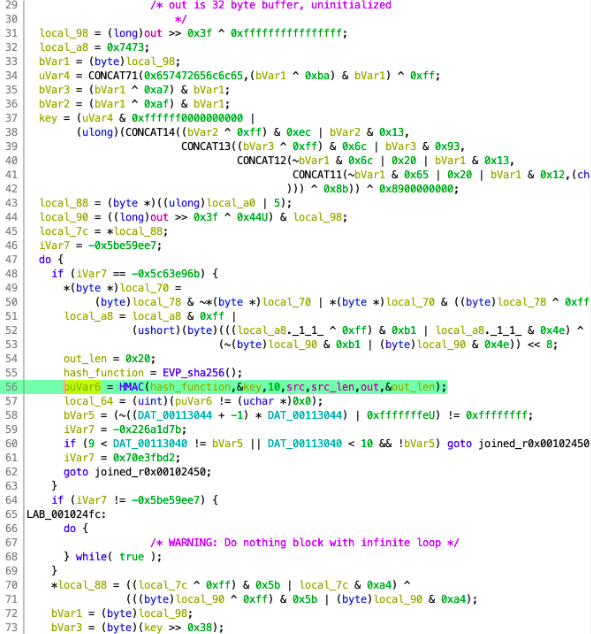Click out_len variable assigned 0x20 on line 54
591x634 pixels.
pyautogui.click(x=85, y=359)
